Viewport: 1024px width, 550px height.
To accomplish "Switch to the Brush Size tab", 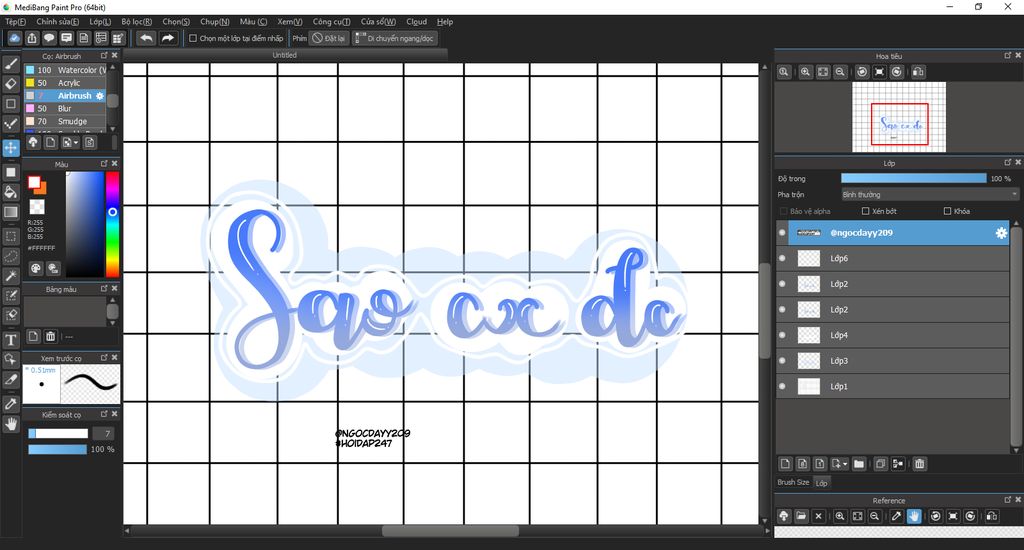I will pos(793,482).
